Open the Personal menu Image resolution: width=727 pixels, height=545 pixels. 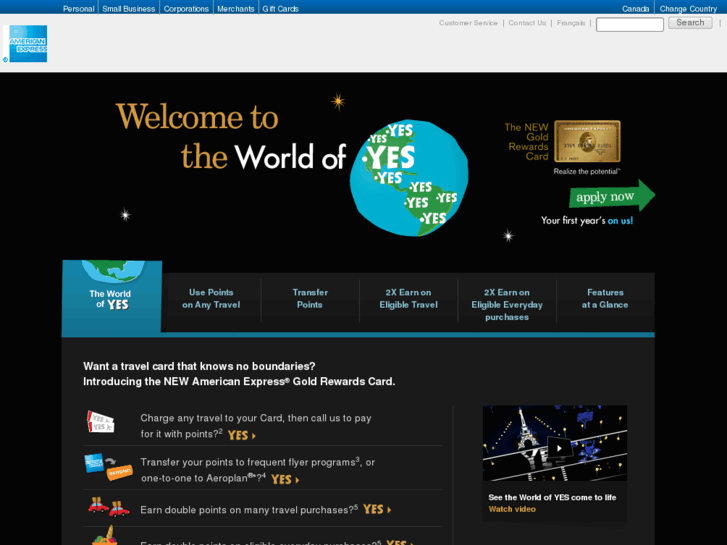tap(78, 9)
